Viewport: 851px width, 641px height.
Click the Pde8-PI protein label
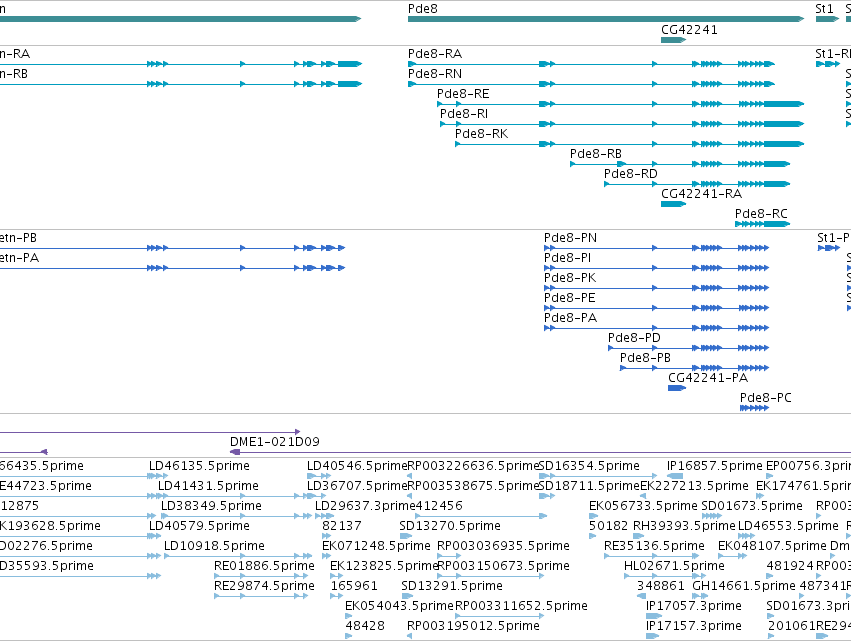point(567,258)
